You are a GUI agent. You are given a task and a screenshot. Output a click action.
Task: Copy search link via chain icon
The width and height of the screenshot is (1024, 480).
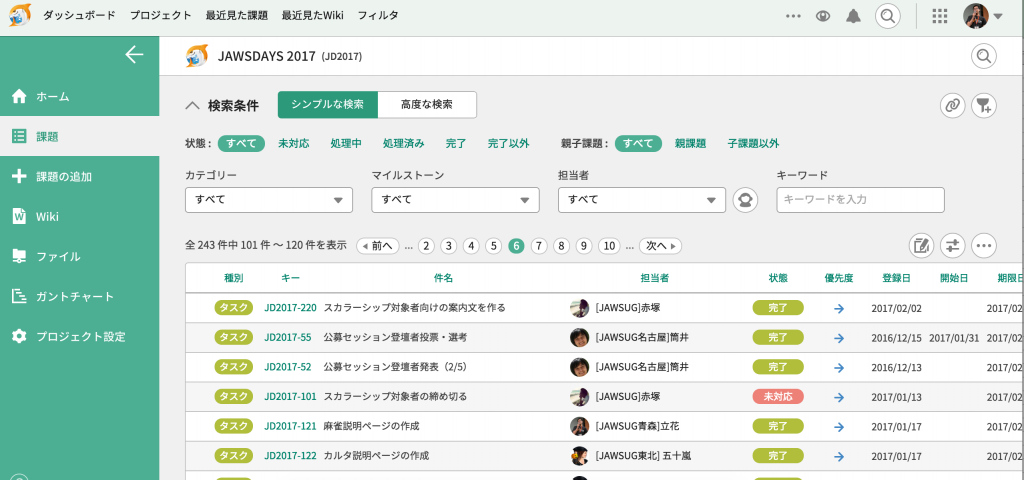point(953,105)
